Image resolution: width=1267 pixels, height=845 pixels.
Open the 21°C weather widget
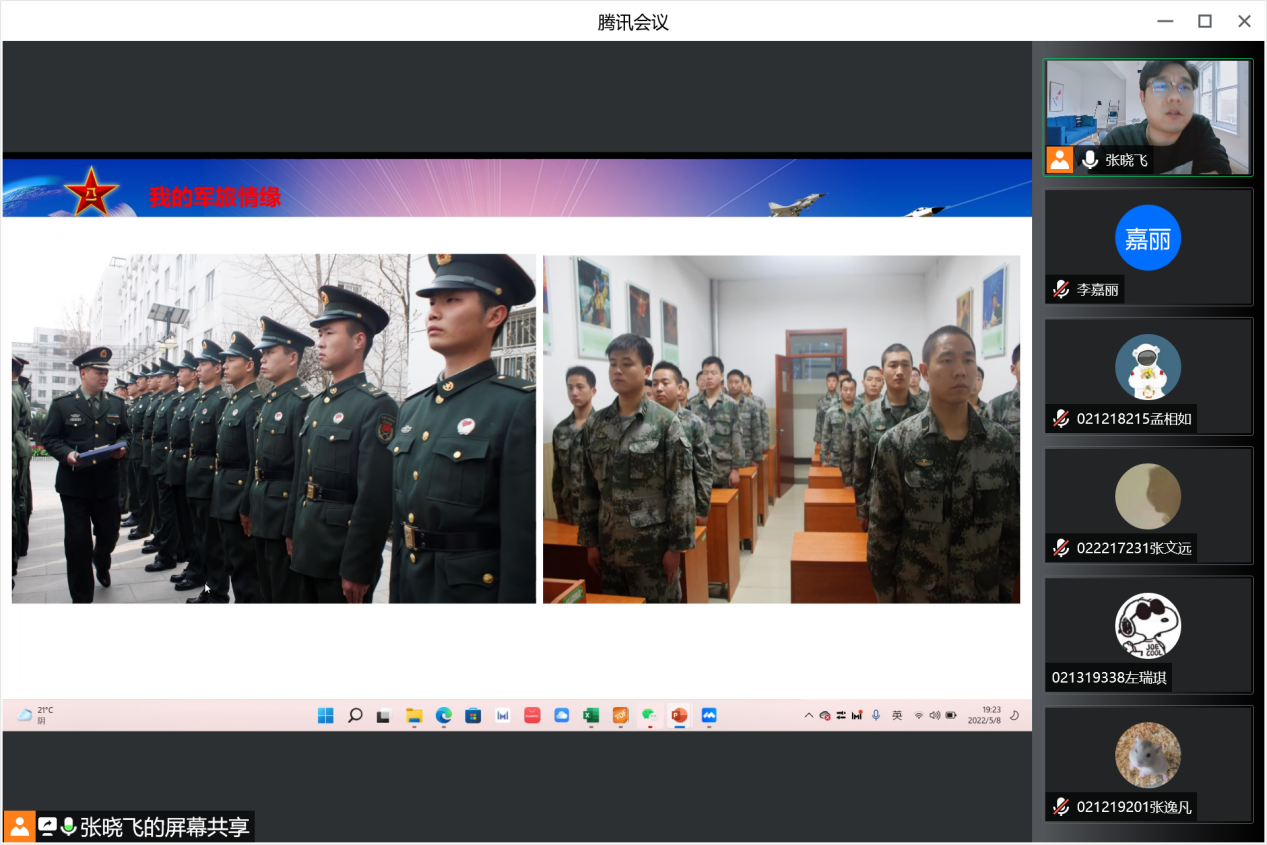click(x=35, y=714)
